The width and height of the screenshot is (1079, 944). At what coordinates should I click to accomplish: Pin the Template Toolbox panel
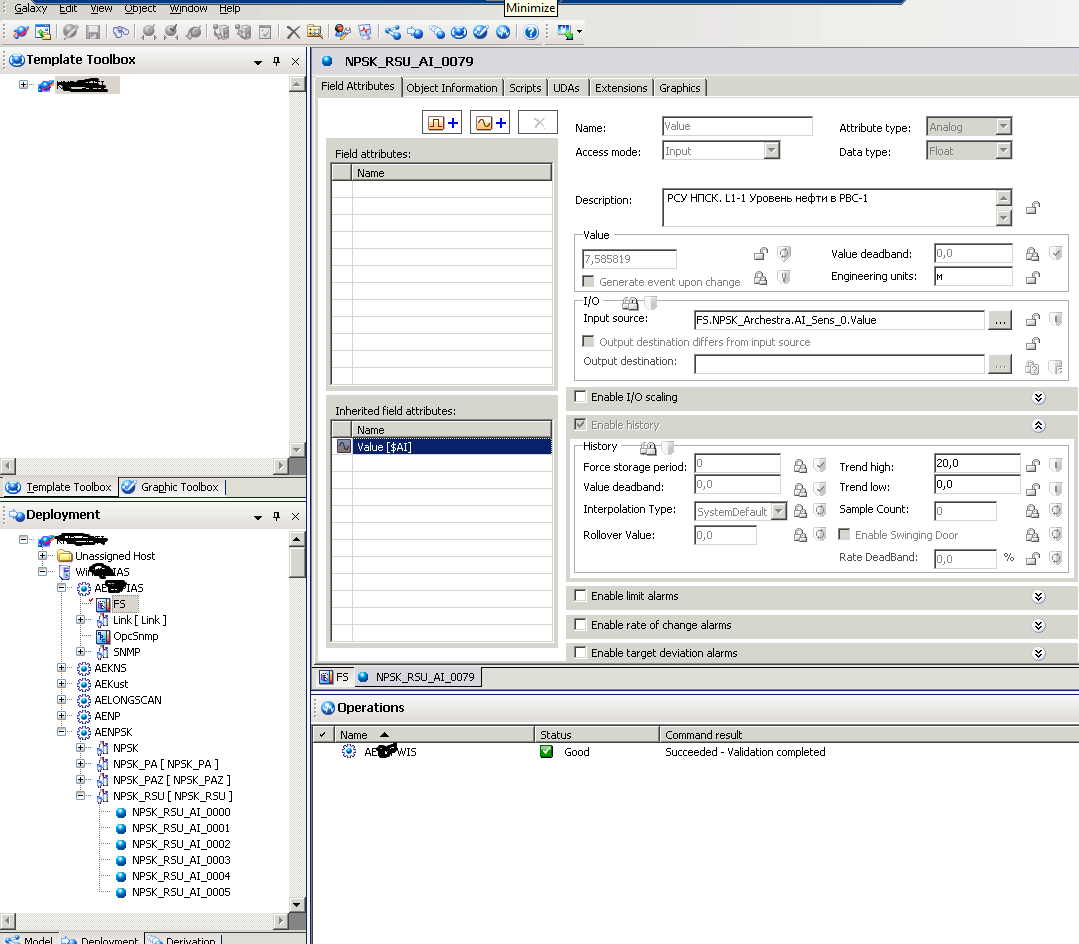[x=277, y=61]
